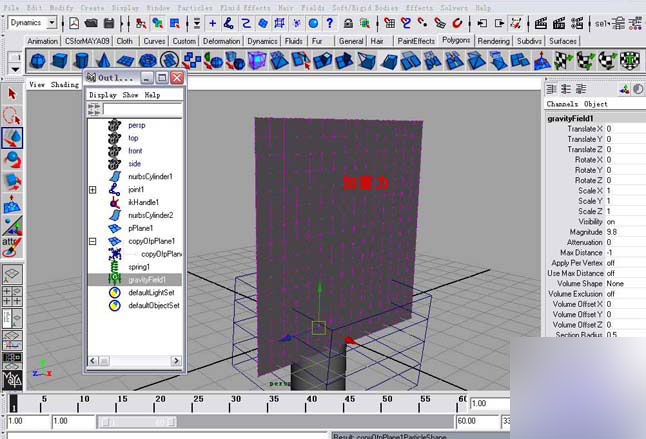This screenshot has height=439, width=646.
Task: Open Outliner Display menu
Action: click(103, 95)
